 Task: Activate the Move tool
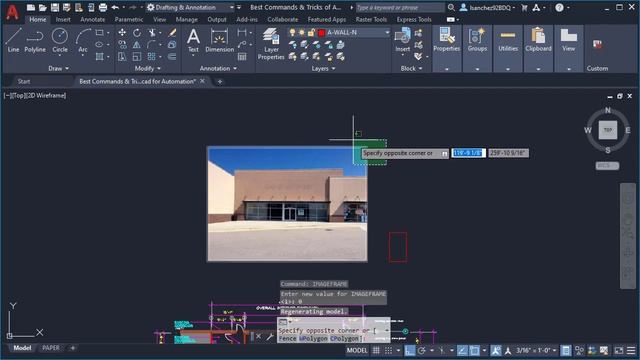pos(122,33)
